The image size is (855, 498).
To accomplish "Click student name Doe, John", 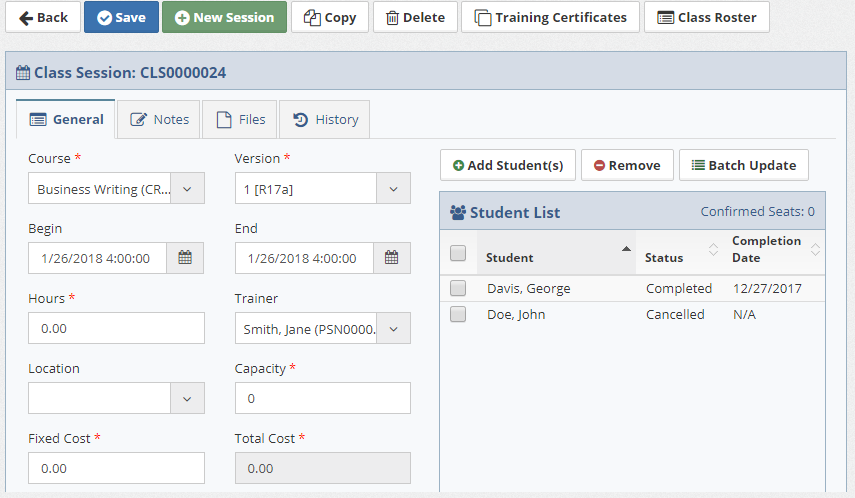I will pos(516,315).
